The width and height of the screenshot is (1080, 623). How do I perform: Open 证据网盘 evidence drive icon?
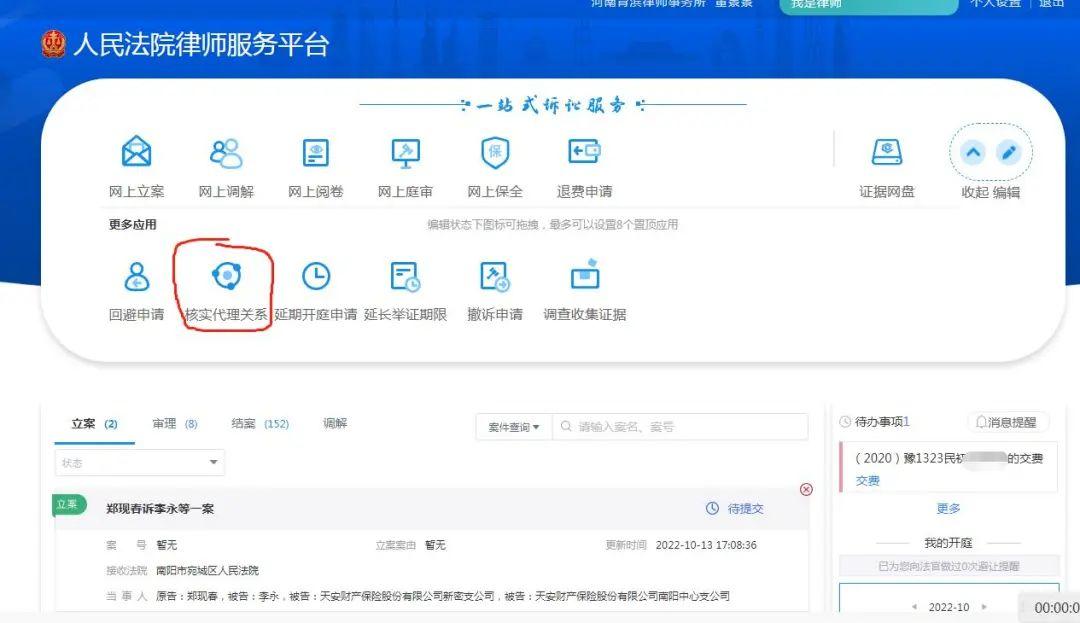tap(886, 152)
